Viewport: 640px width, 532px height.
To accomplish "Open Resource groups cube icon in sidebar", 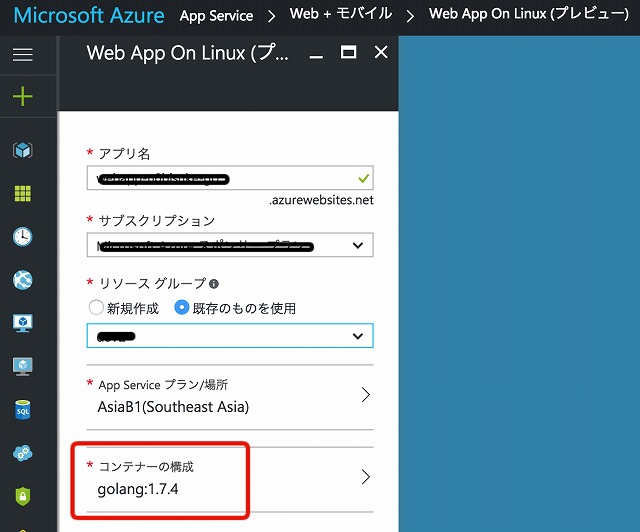I will [x=22, y=150].
